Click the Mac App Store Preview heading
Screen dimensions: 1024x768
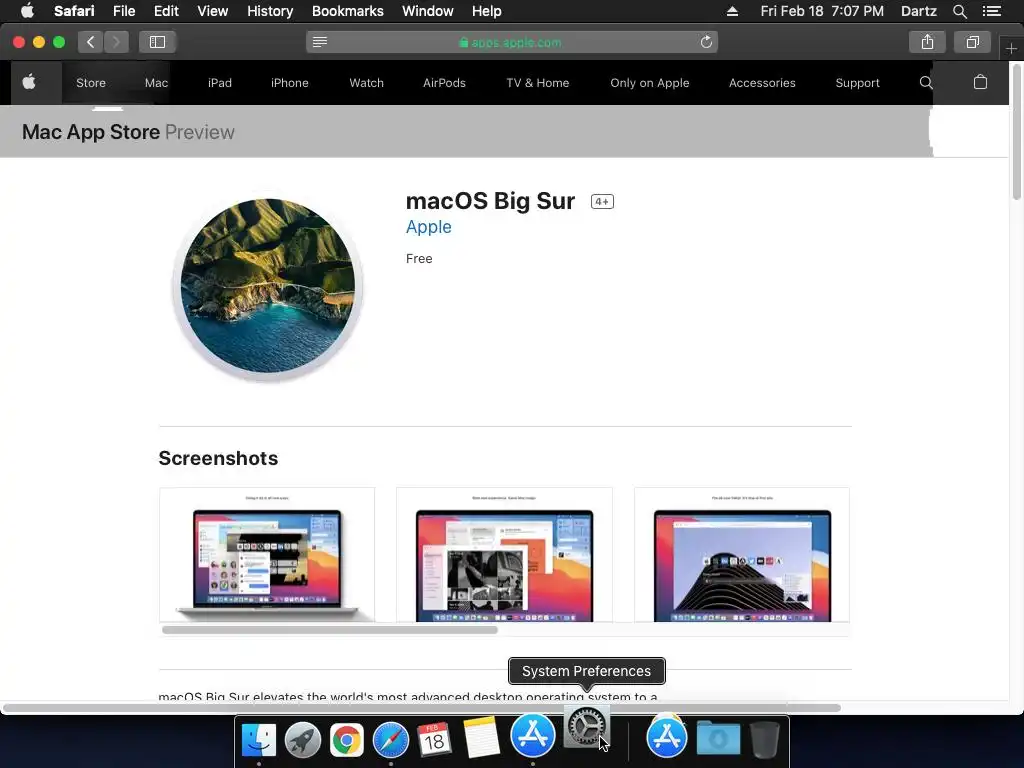pyautogui.click(x=128, y=132)
